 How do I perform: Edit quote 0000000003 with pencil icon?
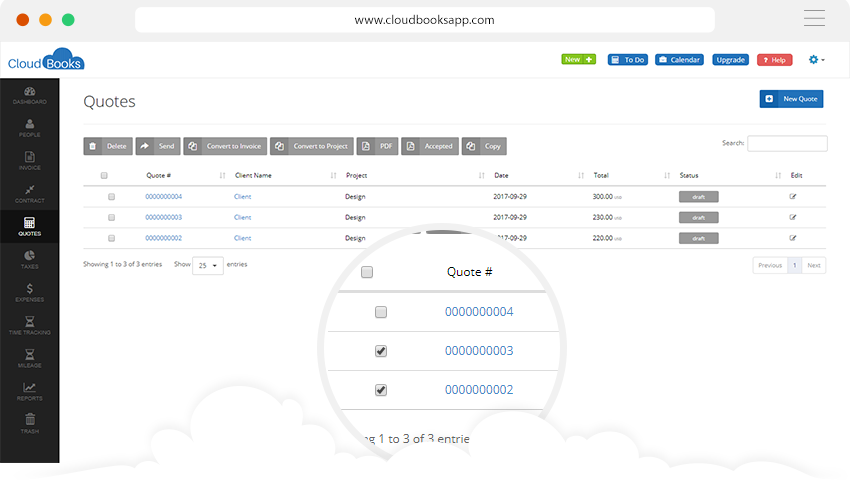pos(793,217)
